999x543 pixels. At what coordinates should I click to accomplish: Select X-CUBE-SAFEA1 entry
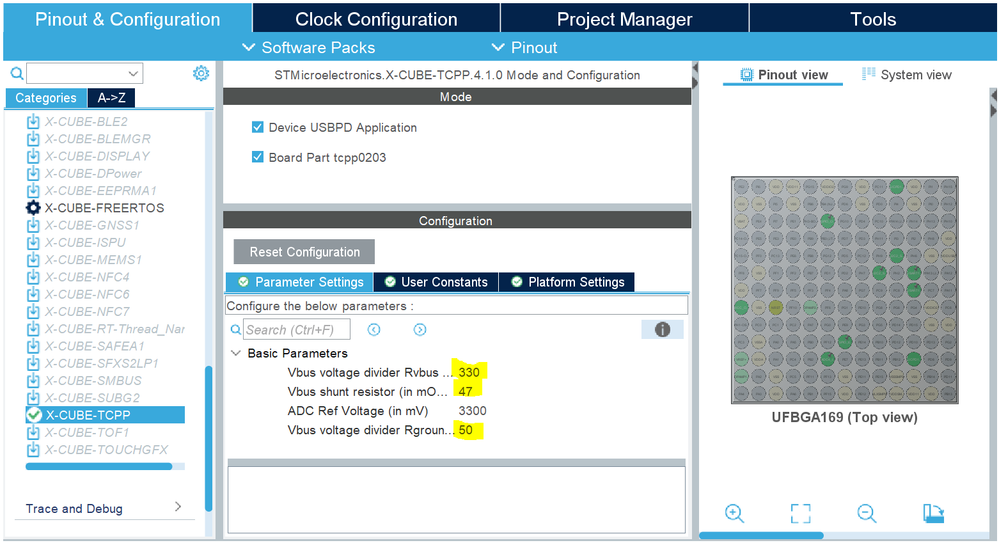[x=95, y=346]
